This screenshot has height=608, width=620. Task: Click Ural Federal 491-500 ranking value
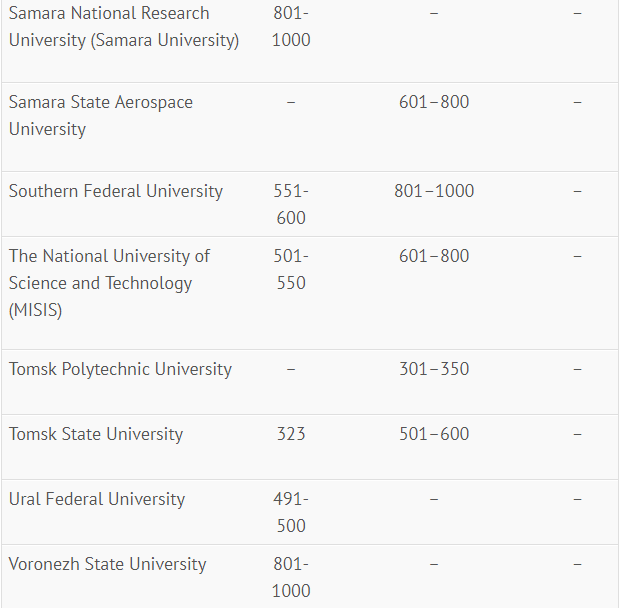click(x=291, y=512)
